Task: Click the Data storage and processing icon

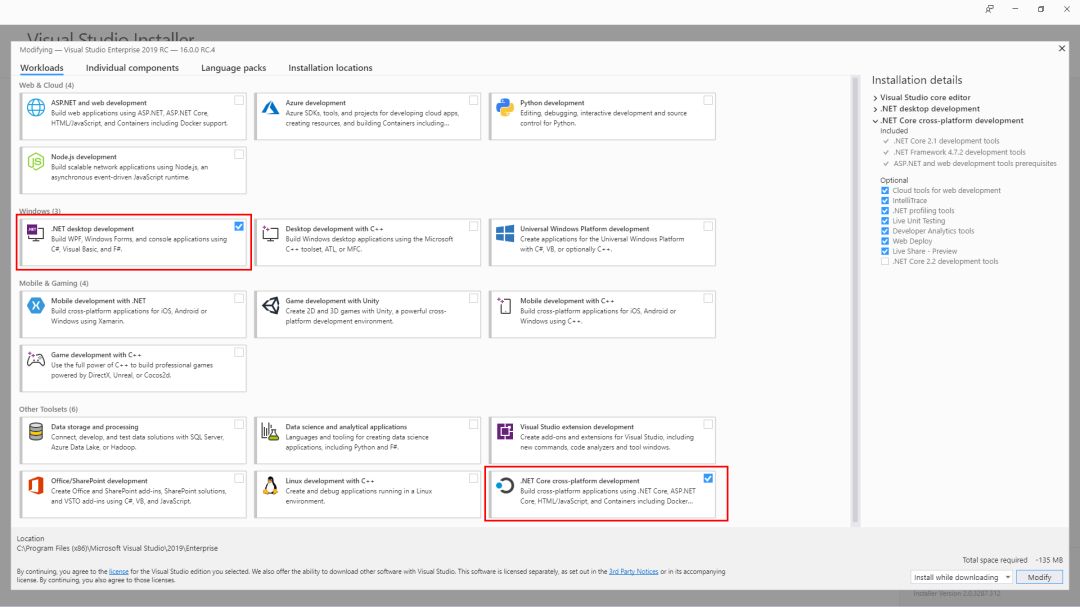Action: pyautogui.click(x=36, y=431)
